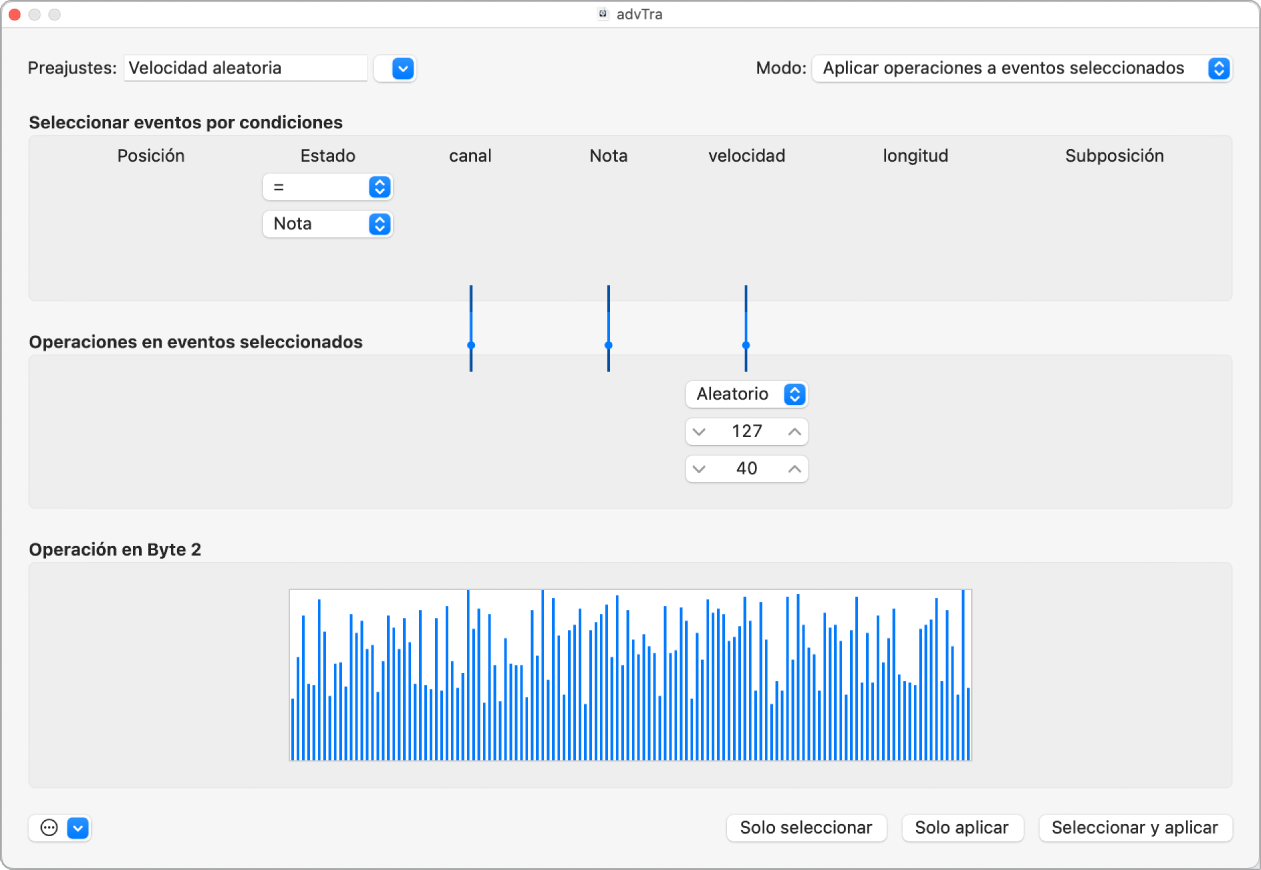Decrease the 40 value with down arrow
The width and height of the screenshot is (1261, 870).
[699, 469]
